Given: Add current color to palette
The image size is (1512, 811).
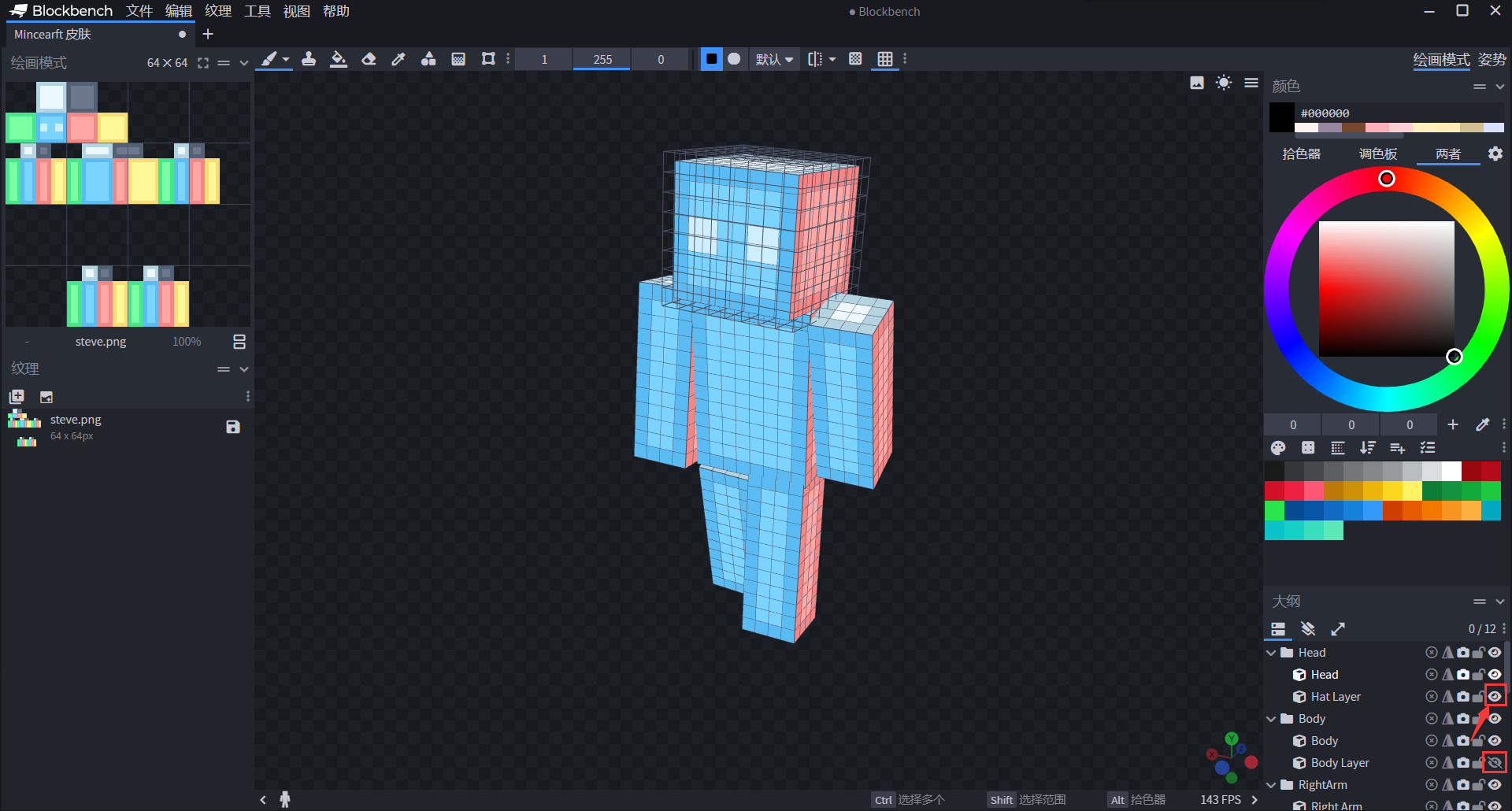Looking at the screenshot, I should 1453,424.
